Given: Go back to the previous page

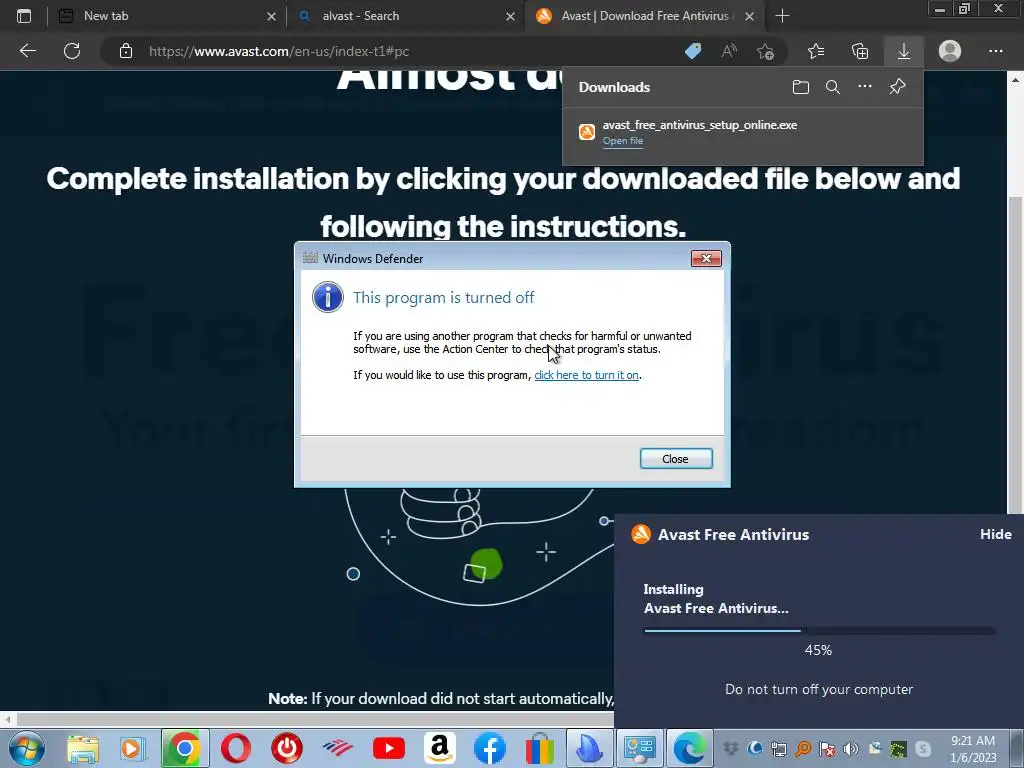Looking at the screenshot, I should point(27,51).
